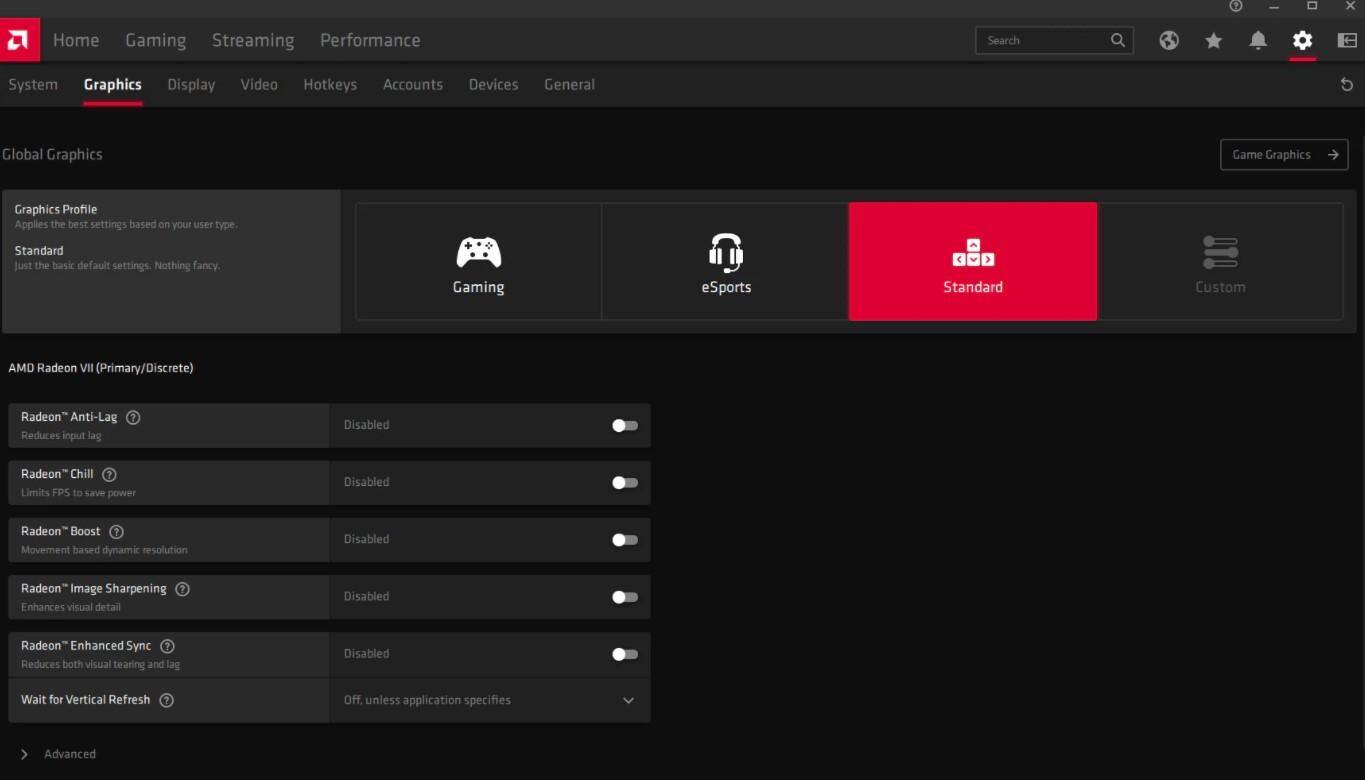Open favorites star icon
This screenshot has height=780, width=1365.
click(x=1213, y=40)
